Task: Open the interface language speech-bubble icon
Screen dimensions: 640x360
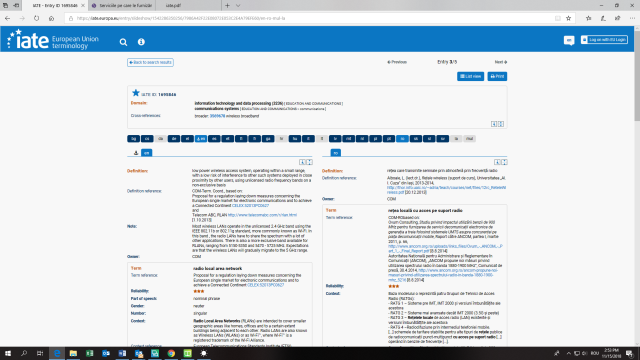Action: click(569, 40)
